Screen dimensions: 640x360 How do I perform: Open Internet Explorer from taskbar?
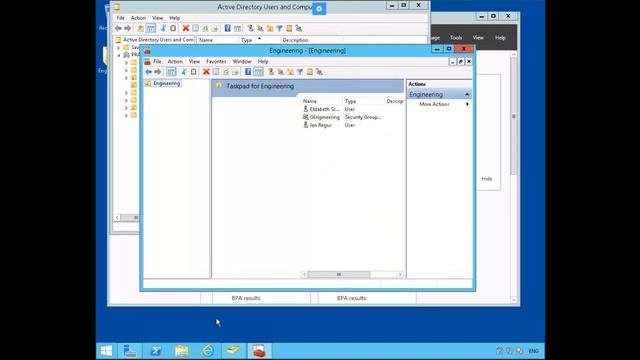click(x=207, y=351)
